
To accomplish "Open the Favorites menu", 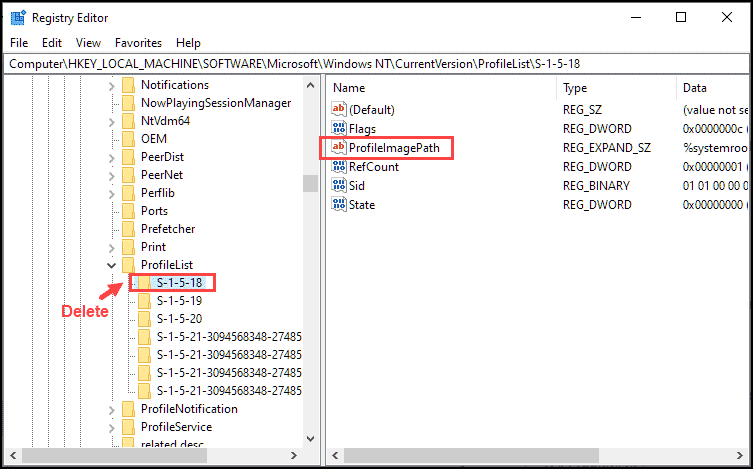I will (x=138, y=43).
